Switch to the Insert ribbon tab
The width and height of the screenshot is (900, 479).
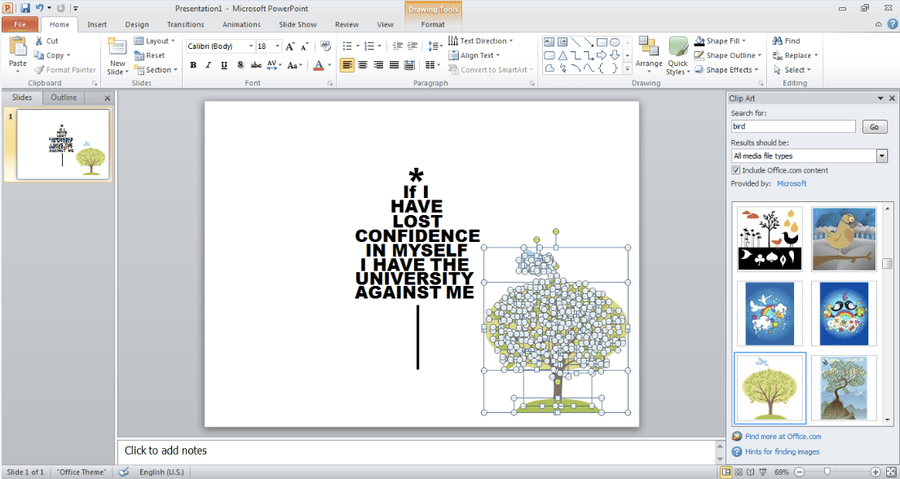tap(97, 25)
